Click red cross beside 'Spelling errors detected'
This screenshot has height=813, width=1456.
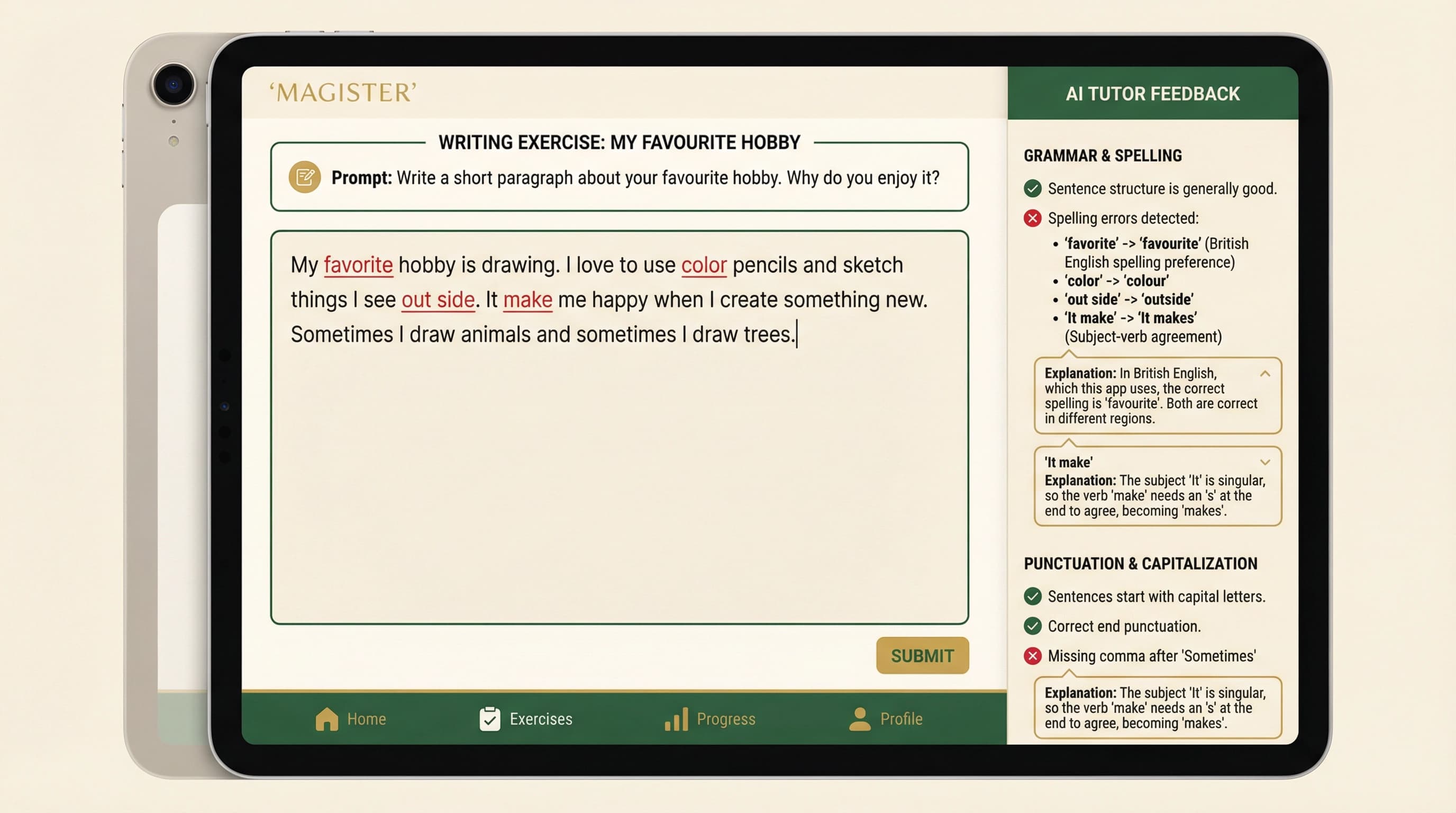pos(1032,218)
